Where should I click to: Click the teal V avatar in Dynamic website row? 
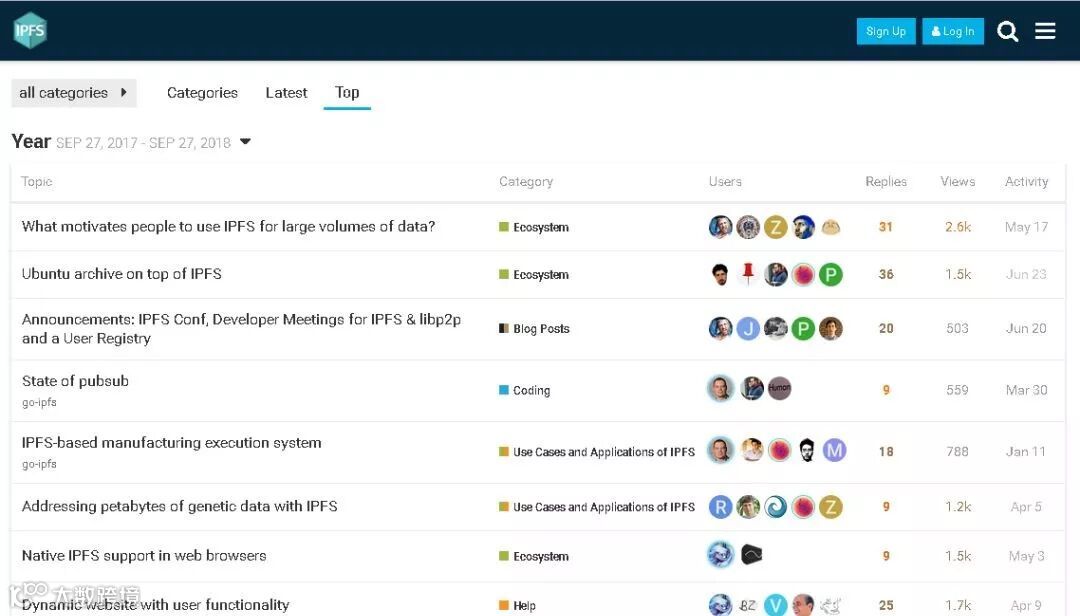pyautogui.click(x=776, y=605)
